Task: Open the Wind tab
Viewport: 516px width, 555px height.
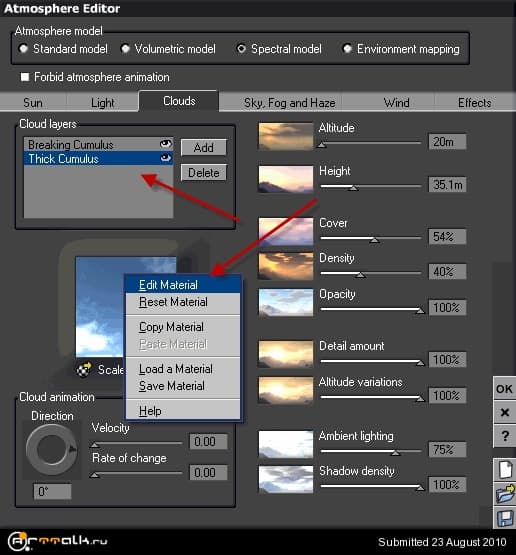Action: (396, 103)
